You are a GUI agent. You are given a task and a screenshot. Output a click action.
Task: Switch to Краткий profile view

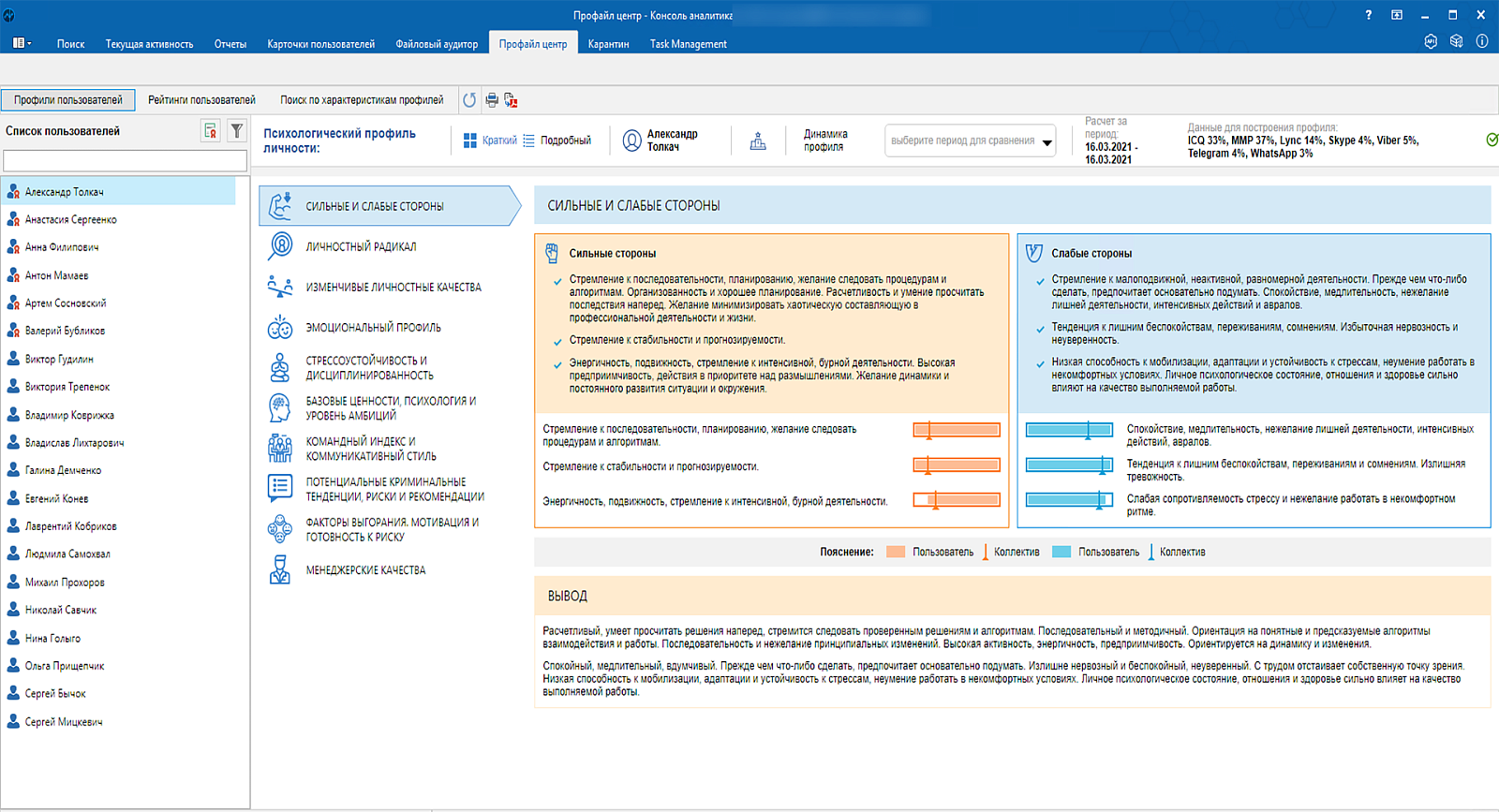tap(499, 140)
